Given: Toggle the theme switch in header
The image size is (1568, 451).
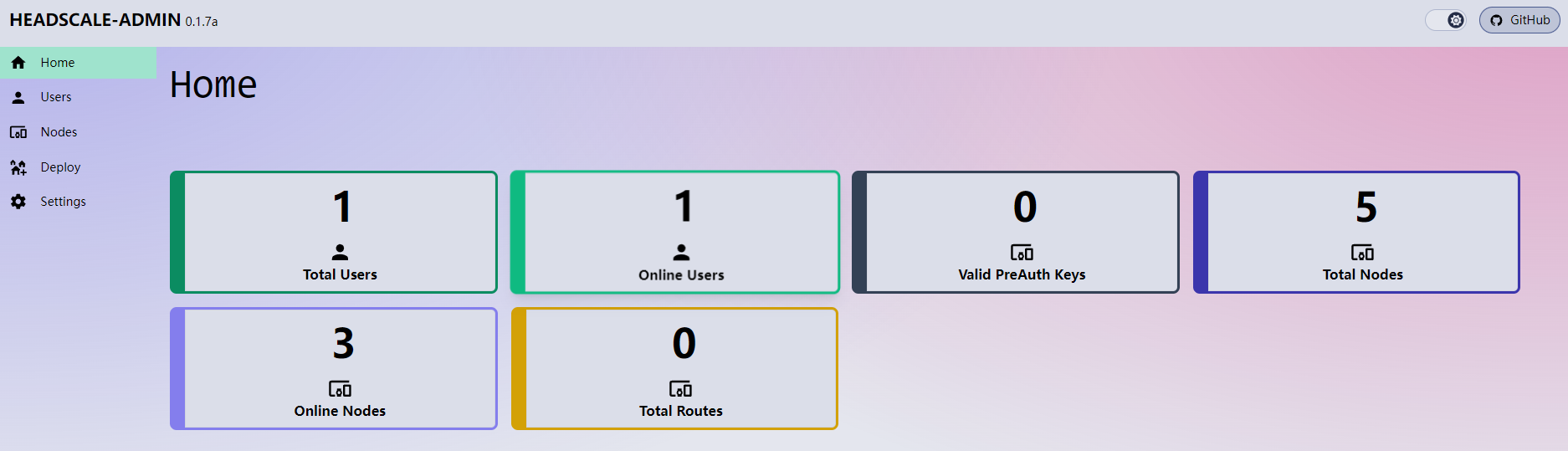Looking at the screenshot, I should [x=1446, y=20].
